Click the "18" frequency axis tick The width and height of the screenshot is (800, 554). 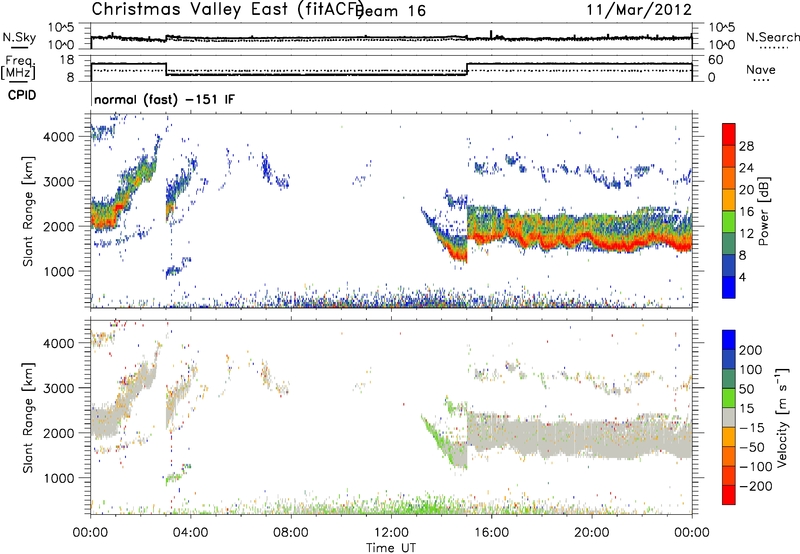(x=67, y=60)
